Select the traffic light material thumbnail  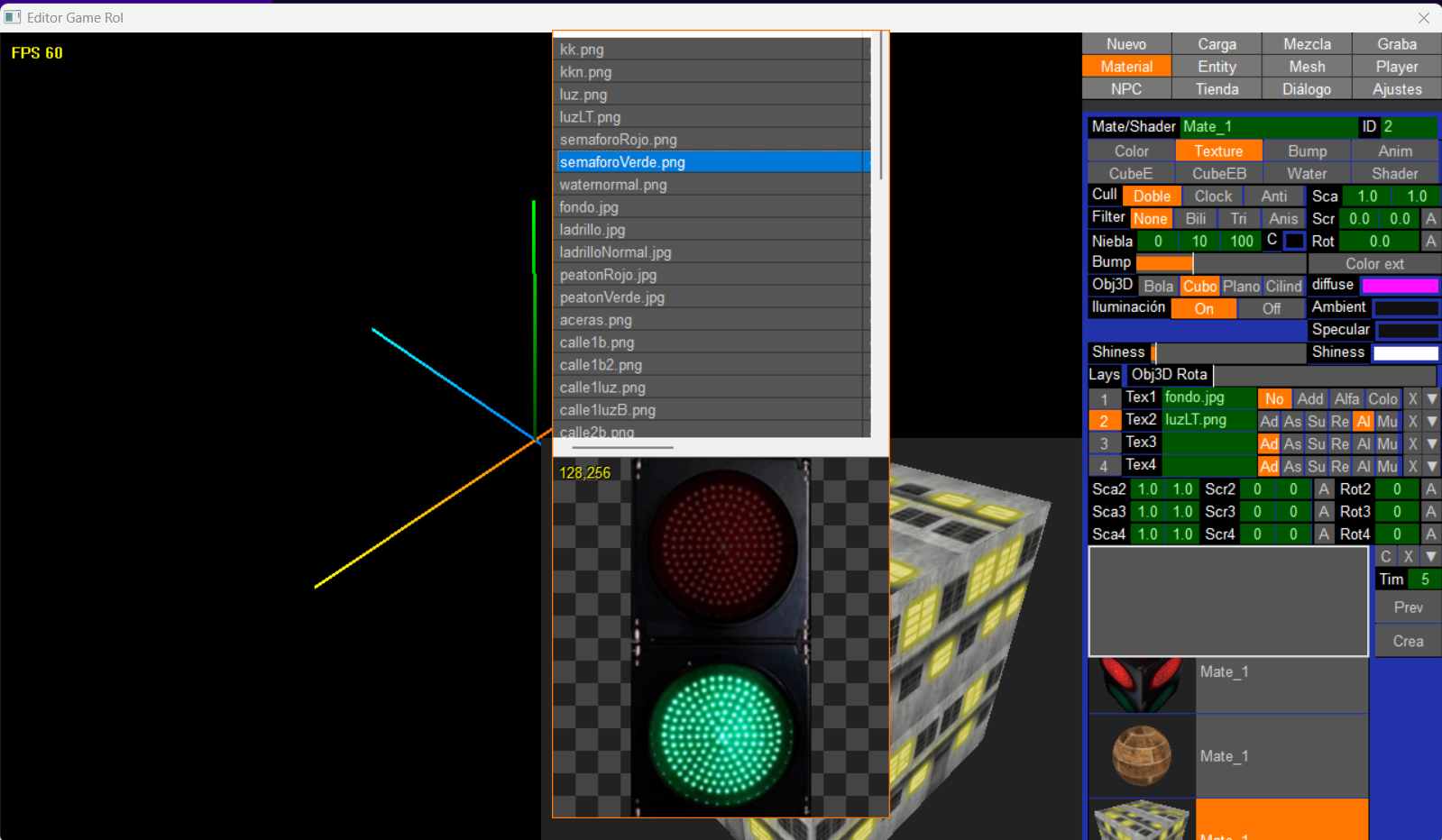(1142, 685)
